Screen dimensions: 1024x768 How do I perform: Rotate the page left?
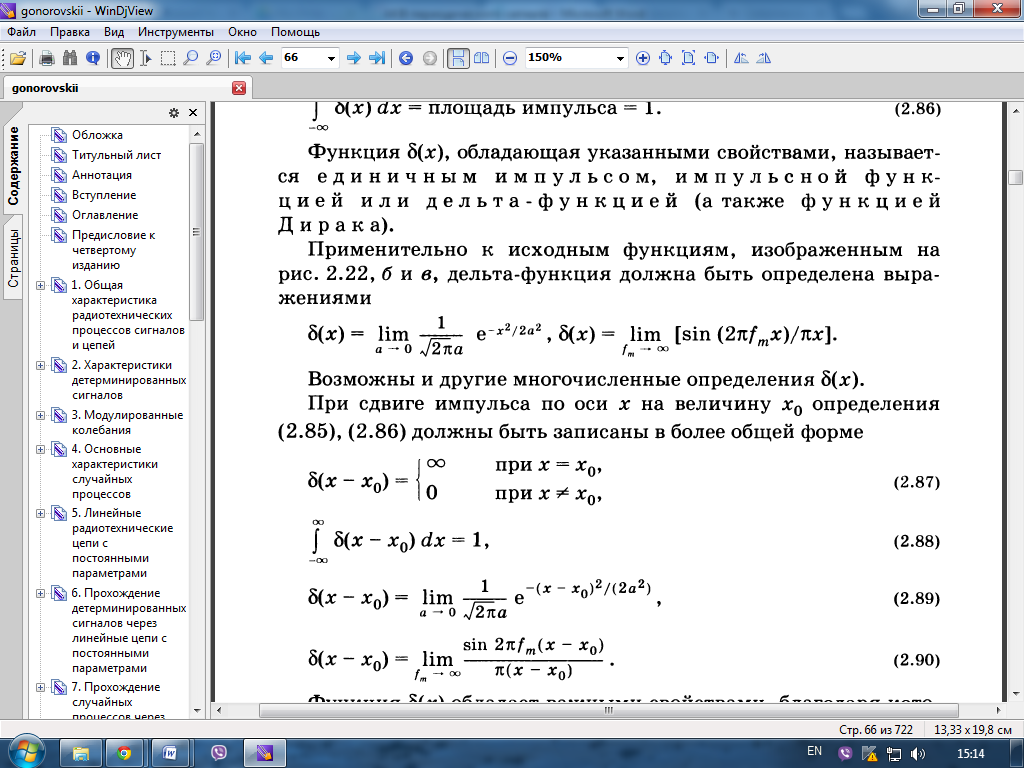pyautogui.click(x=741, y=58)
